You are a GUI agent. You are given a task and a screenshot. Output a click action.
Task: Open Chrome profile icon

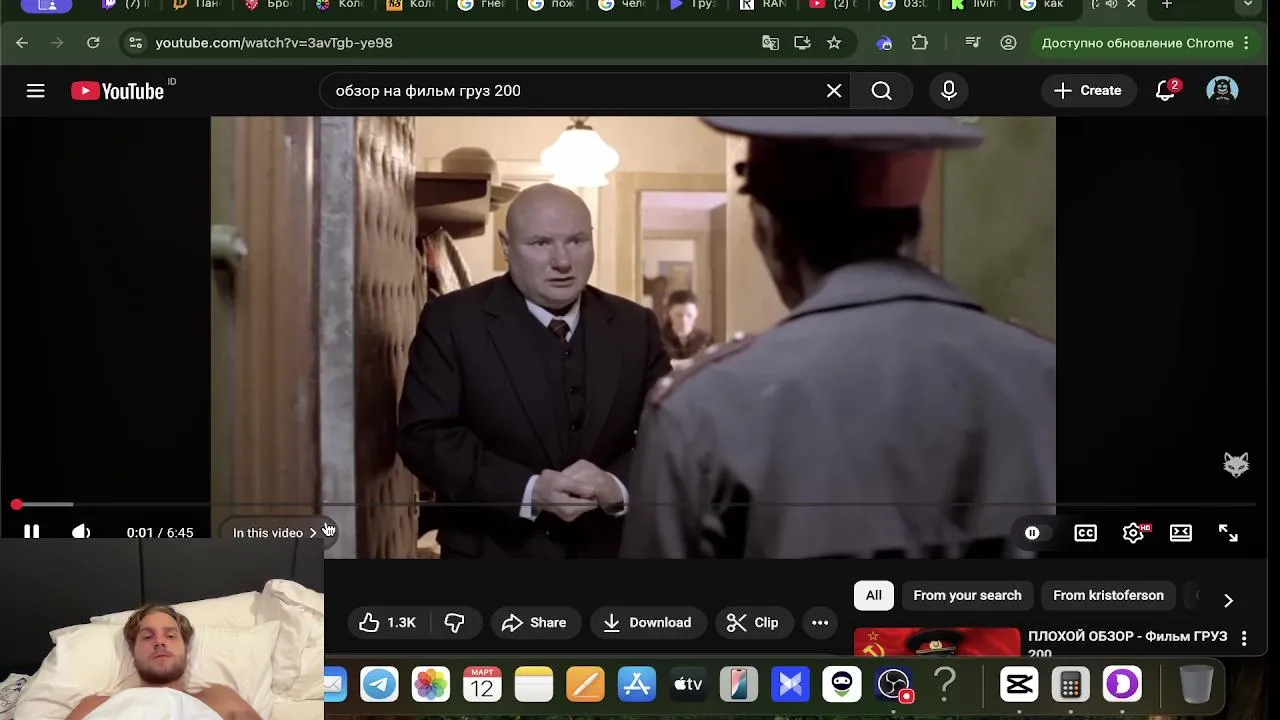(x=1008, y=43)
